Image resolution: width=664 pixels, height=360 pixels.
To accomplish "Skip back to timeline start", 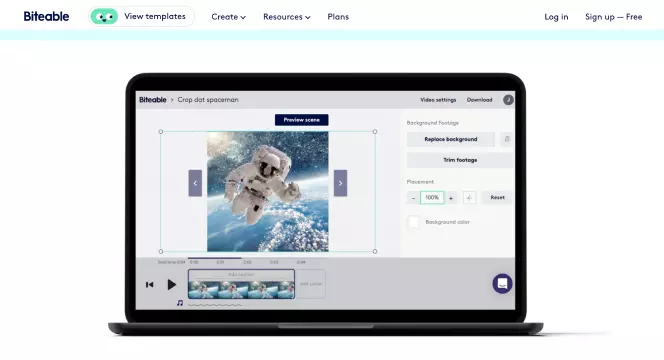I will coord(149,285).
